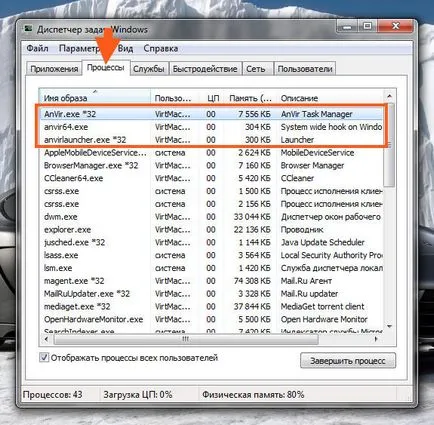Screen dimensions: 434x425
Task: Click the horizontal scroll right arrow
Action: tap(377, 339)
